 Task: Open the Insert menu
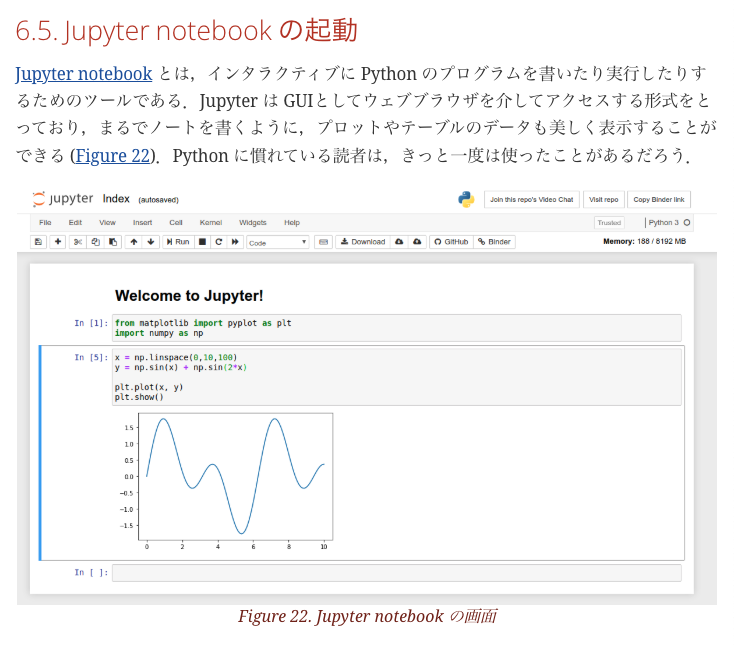tap(142, 223)
